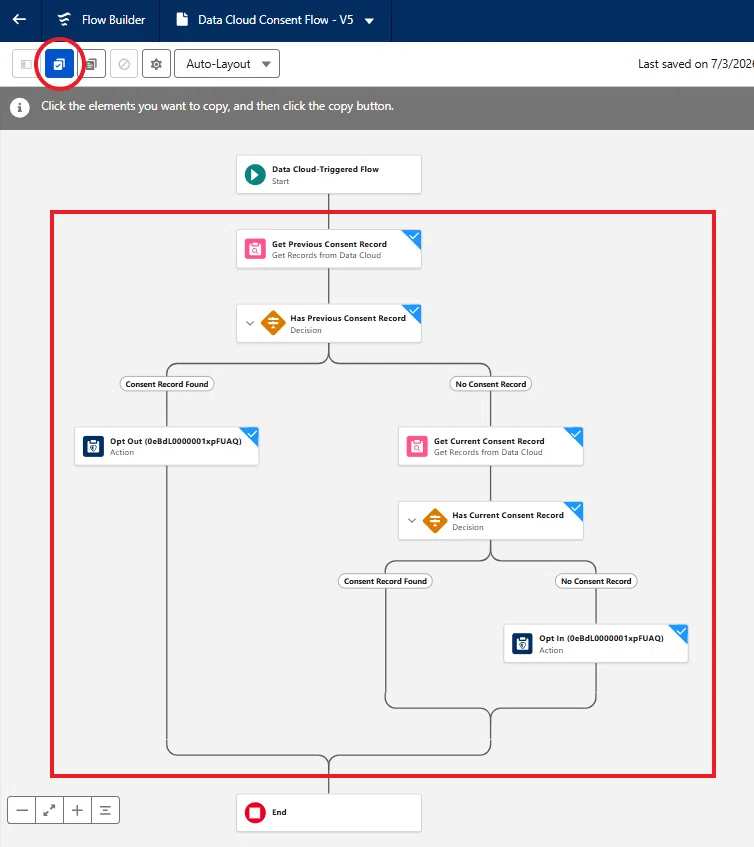Click the back arrow icon
This screenshot has height=847, width=754.
tap(19, 20)
